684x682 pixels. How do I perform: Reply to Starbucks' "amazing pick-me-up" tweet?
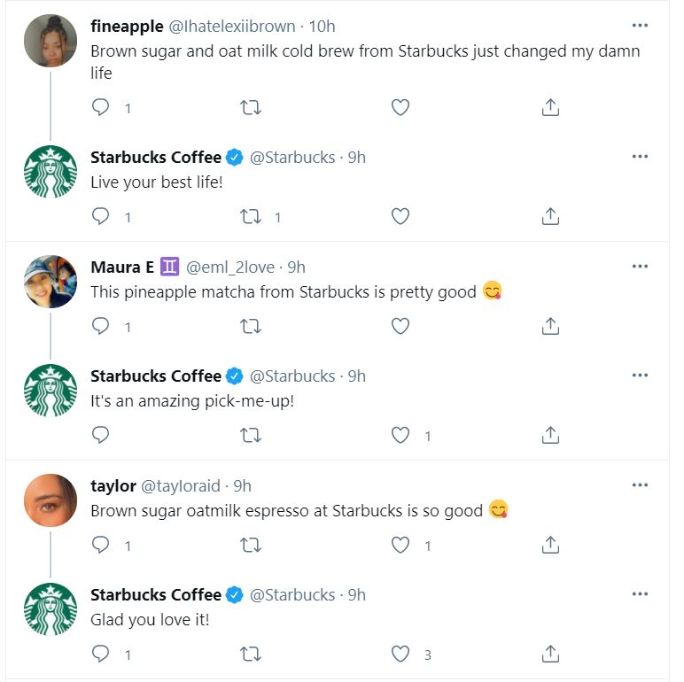[x=100, y=435]
